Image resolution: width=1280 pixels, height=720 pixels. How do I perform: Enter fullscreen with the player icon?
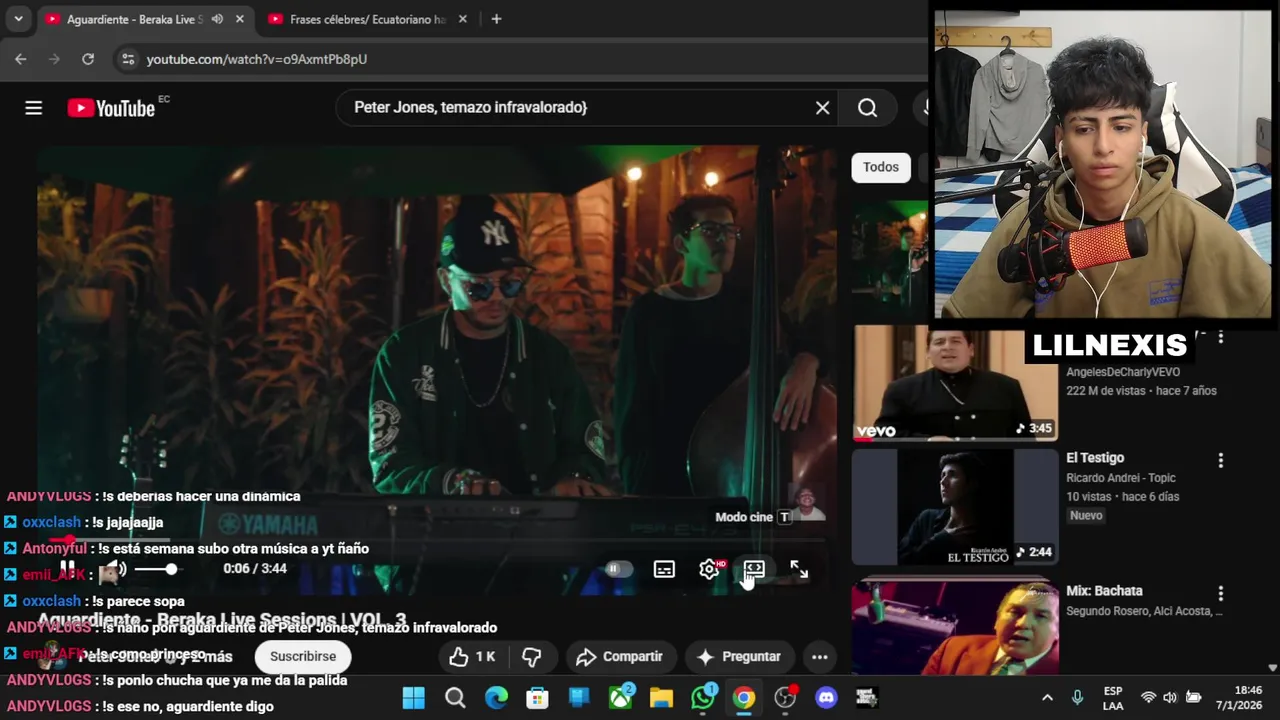[x=799, y=569]
